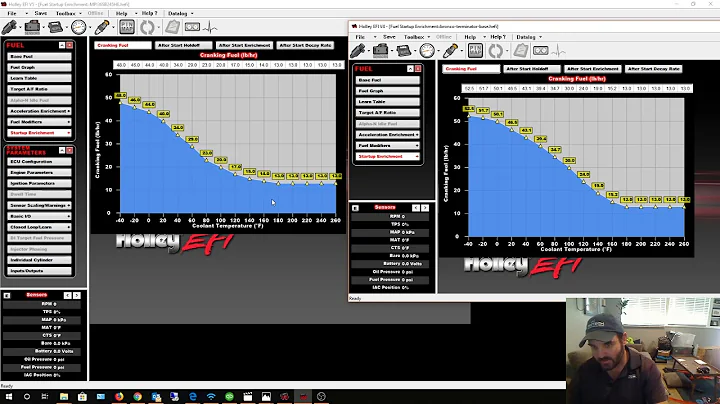Select After Start Holdoff tab, left window

[184, 45]
